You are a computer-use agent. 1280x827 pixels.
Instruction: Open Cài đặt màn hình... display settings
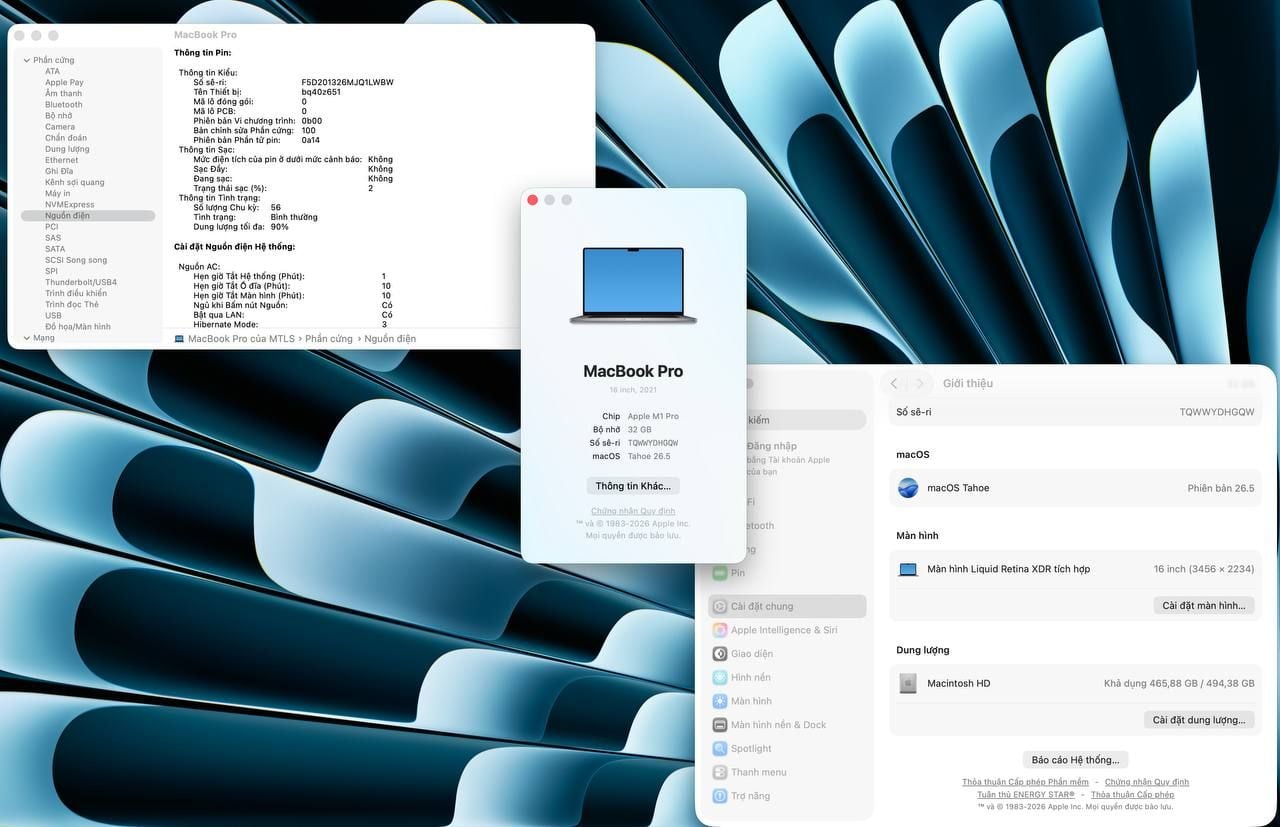pyautogui.click(x=1204, y=606)
